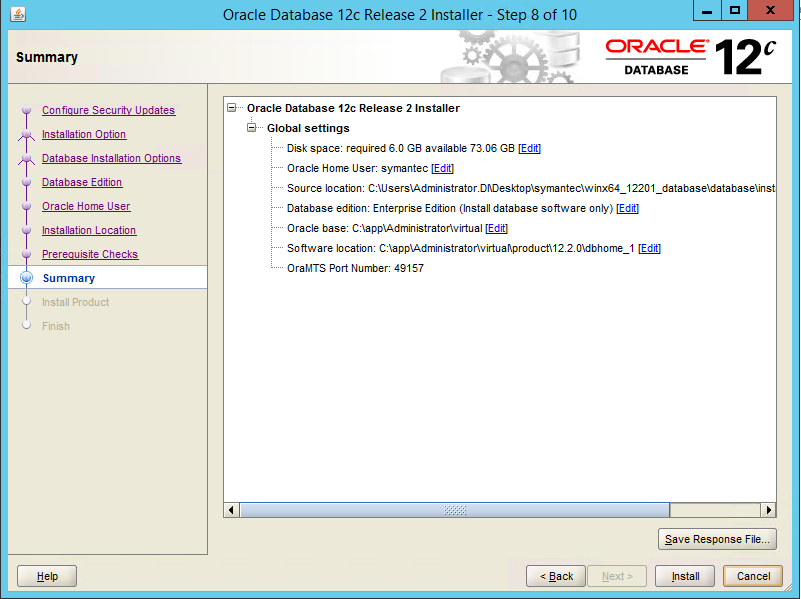The height and width of the screenshot is (599, 801).
Task: Click the Summary step bullet icon
Action: [27, 278]
